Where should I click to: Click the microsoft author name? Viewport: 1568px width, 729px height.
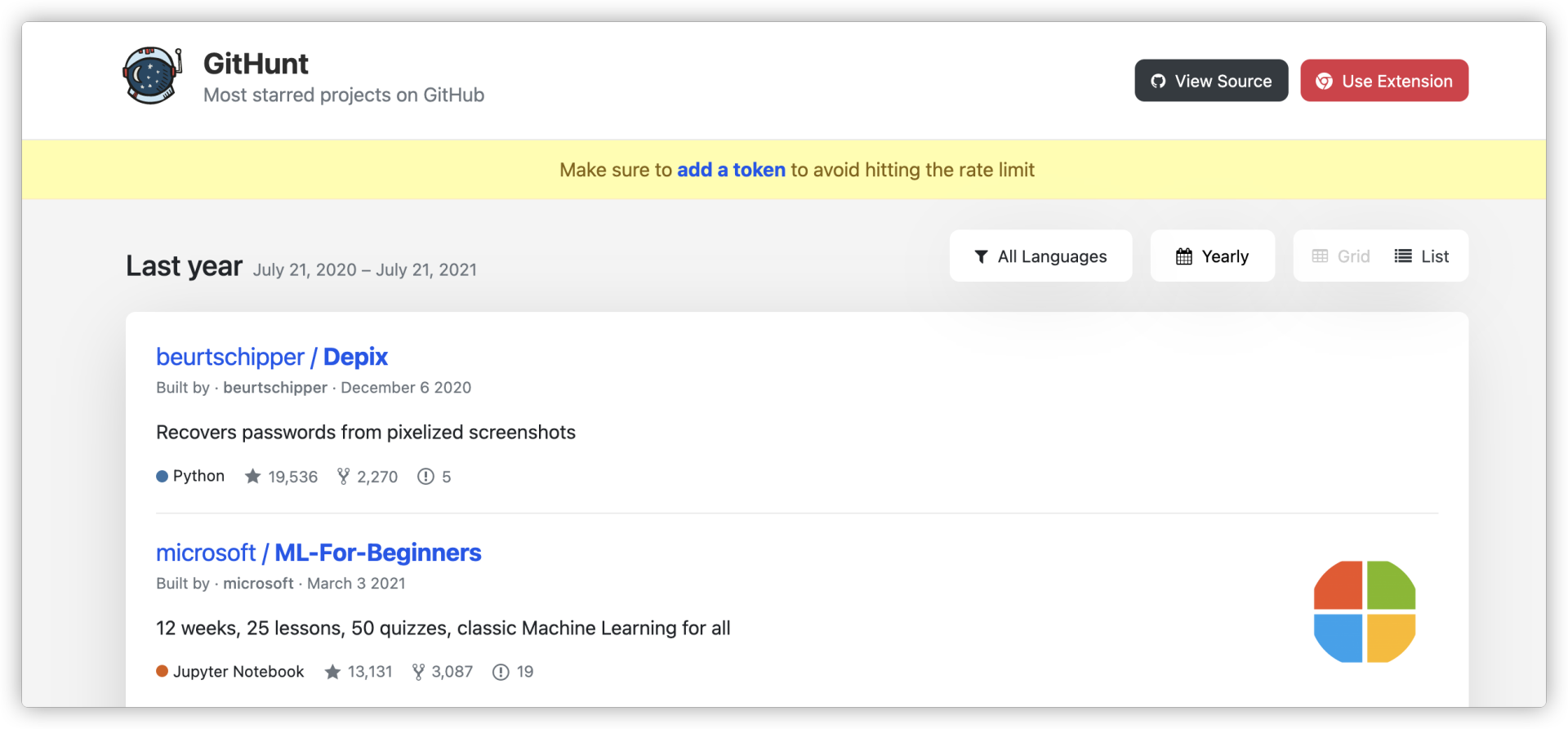[258, 584]
